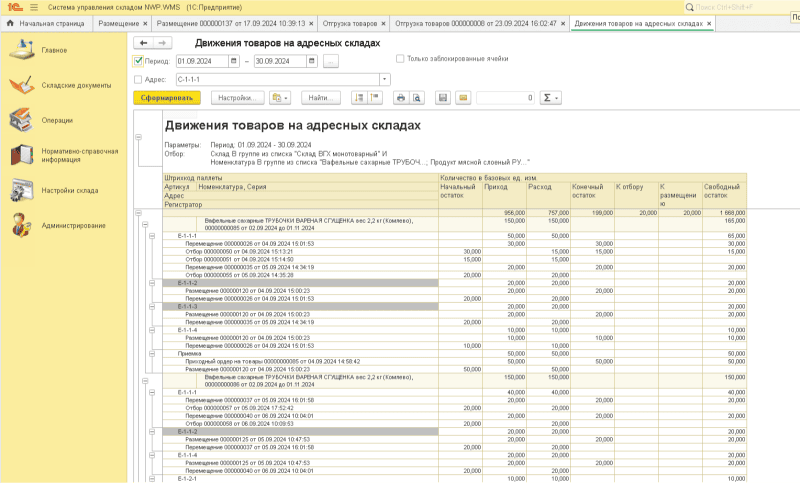Select row Отбор 000000057 от 05.09.2024 17:52:42
This screenshot has width=800, height=483.
pyautogui.click(x=301, y=408)
